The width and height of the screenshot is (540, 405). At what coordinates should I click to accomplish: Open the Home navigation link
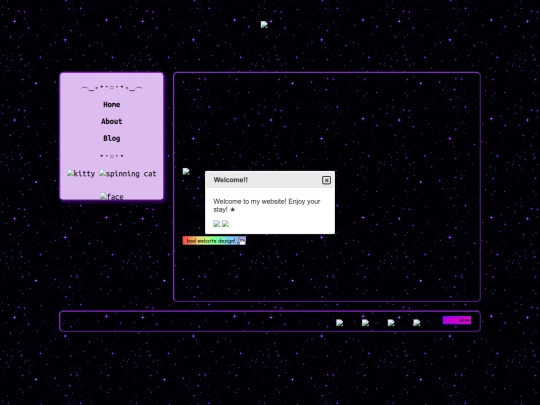pyautogui.click(x=112, y=105)
